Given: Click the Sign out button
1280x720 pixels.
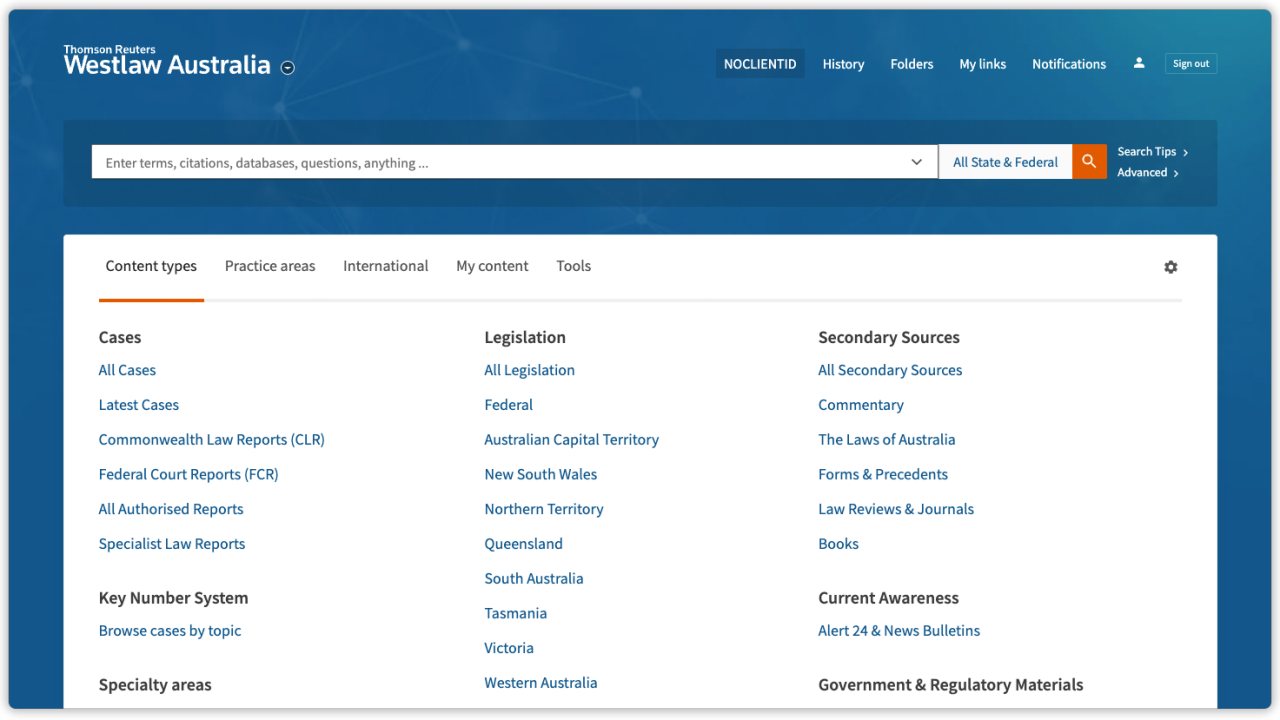Looking at the screenshot, I should [x=1190, y=62].
